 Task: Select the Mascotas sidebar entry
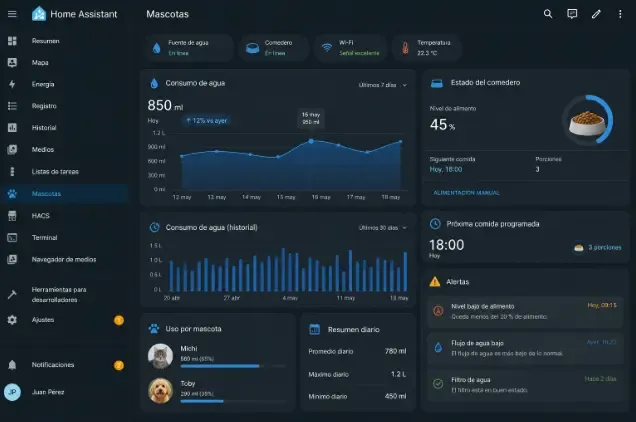pos(65,194)
